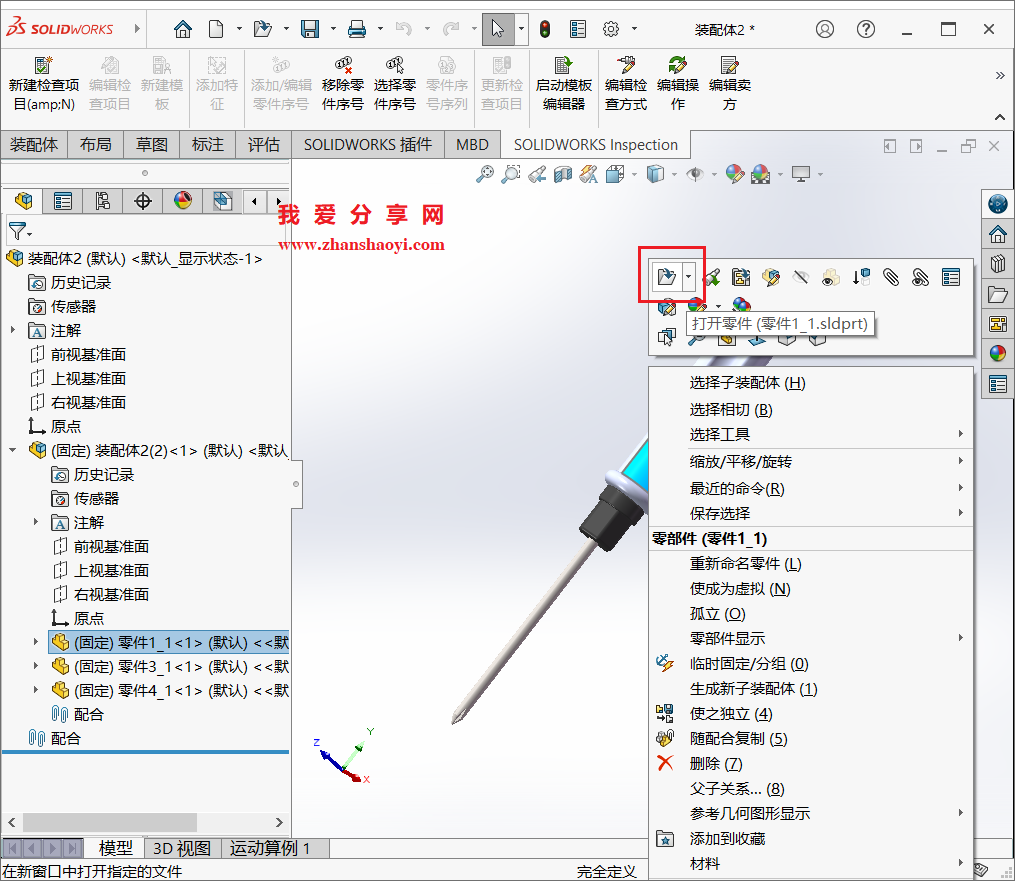
Task: Open the part with the Open Part icon
Action: point(666,277)
